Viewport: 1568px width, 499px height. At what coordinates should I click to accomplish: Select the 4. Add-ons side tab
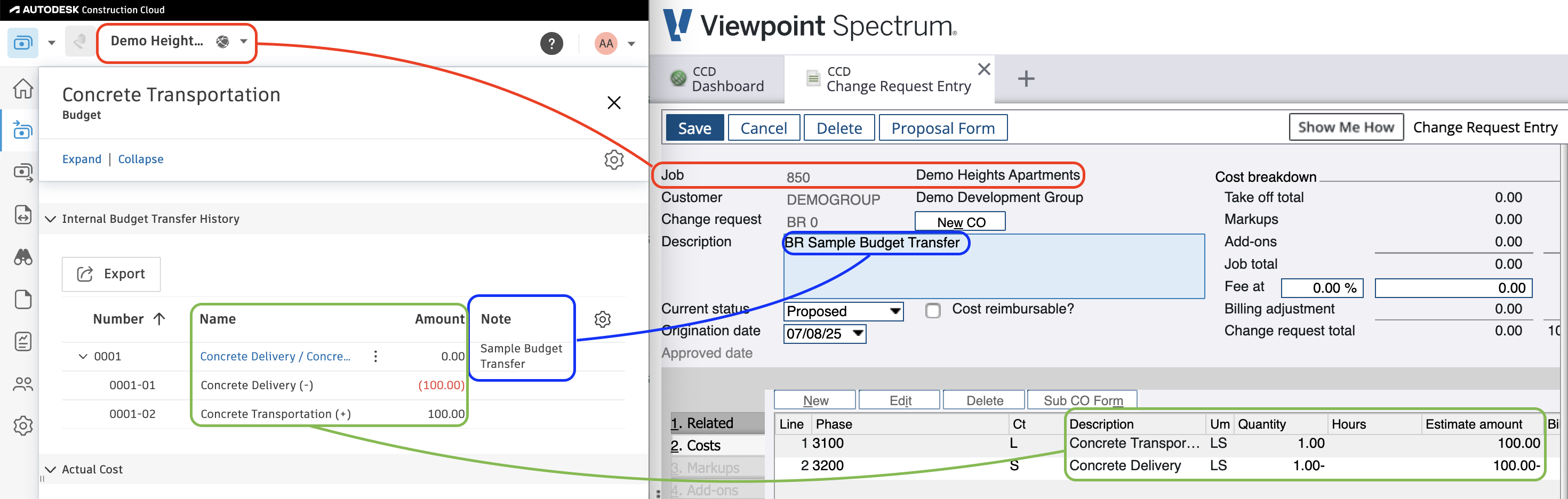717,490
